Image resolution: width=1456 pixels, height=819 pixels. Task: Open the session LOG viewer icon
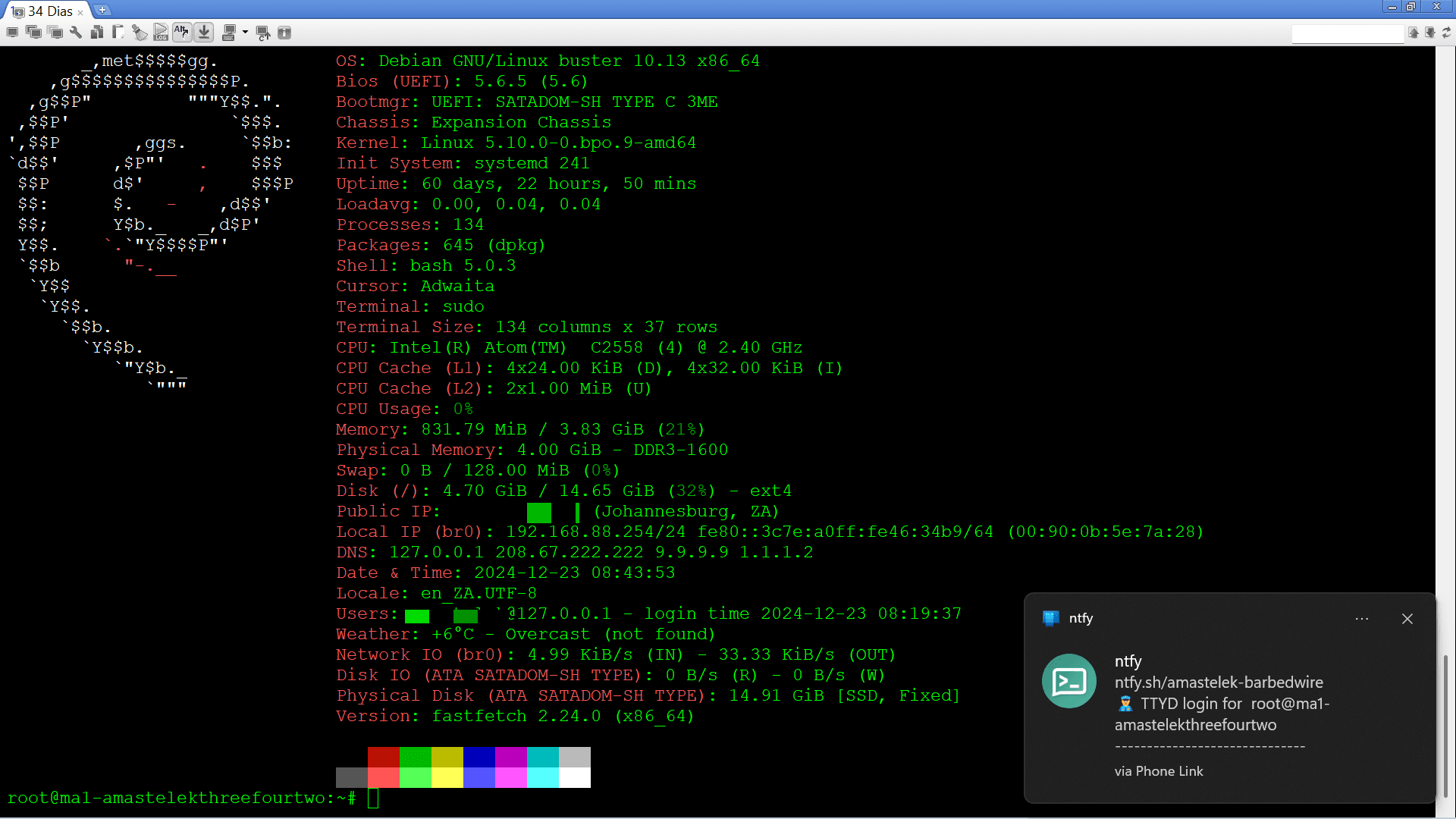tap(161, 33)
